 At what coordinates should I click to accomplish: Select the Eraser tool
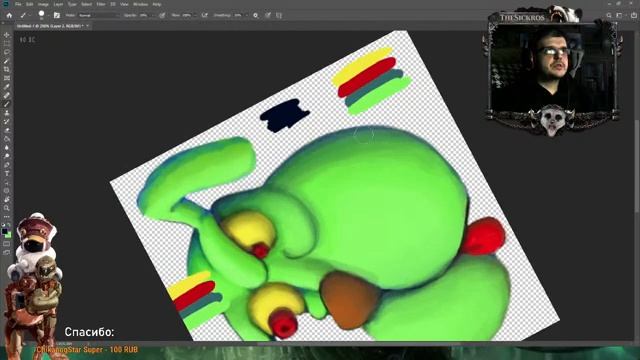pos(7,130)
